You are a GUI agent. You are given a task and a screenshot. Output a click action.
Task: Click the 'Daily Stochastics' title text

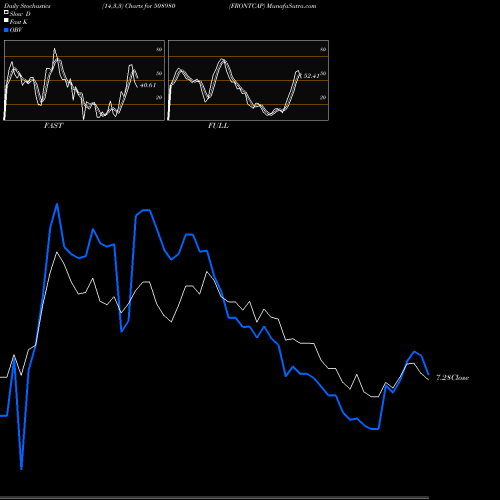coord(27,6)
